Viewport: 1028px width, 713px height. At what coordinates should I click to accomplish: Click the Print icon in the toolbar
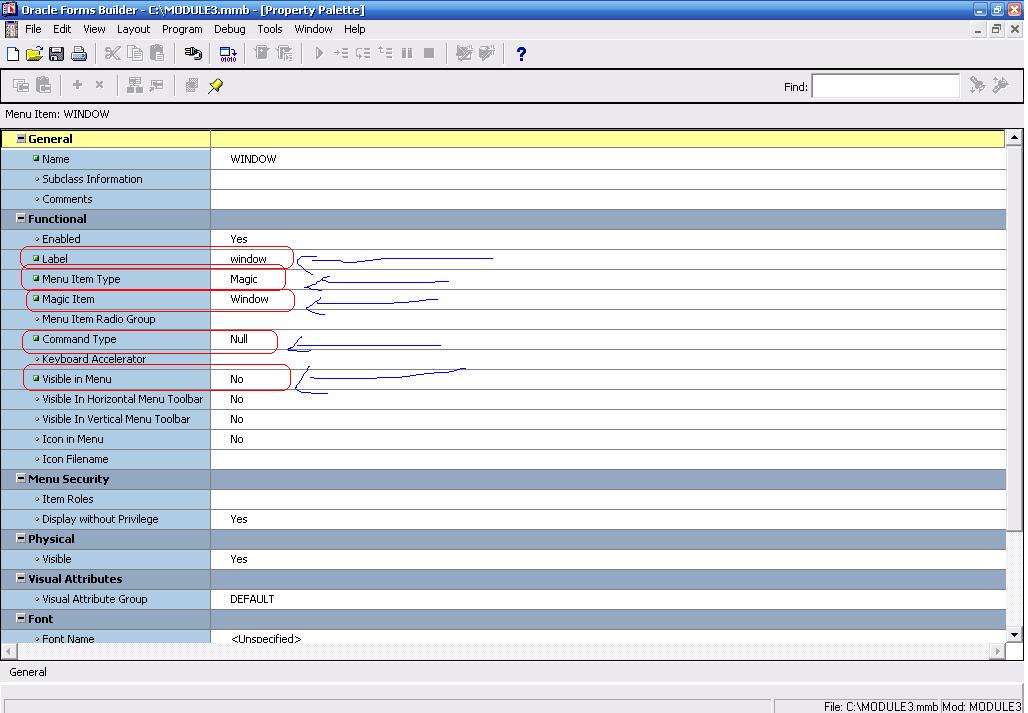(79, 54)
